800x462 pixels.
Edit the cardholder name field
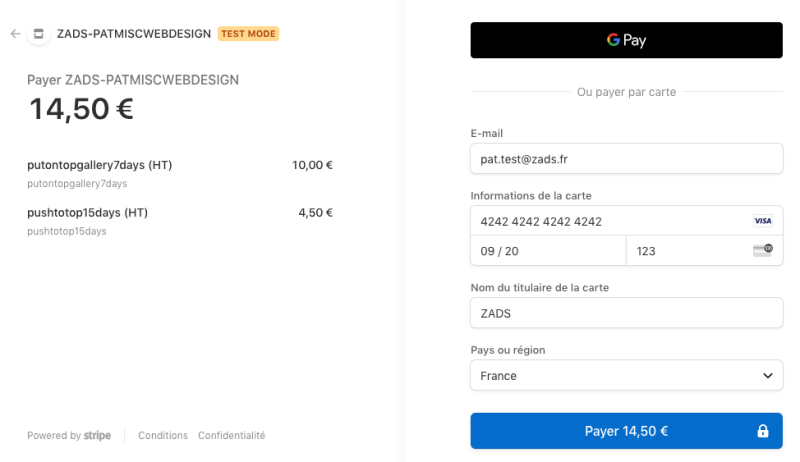[626, 313]
